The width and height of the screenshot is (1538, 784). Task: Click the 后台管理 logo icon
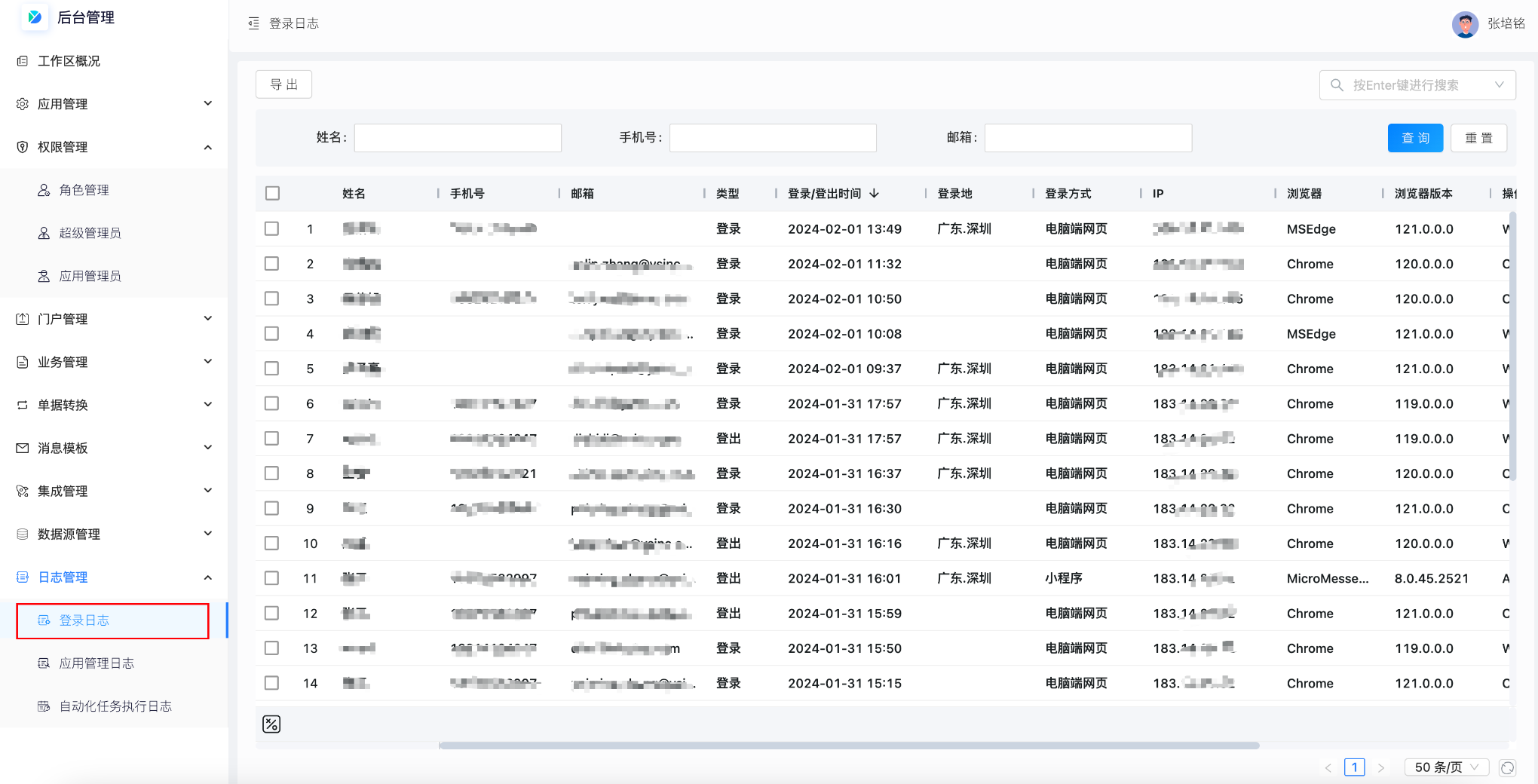35,17
